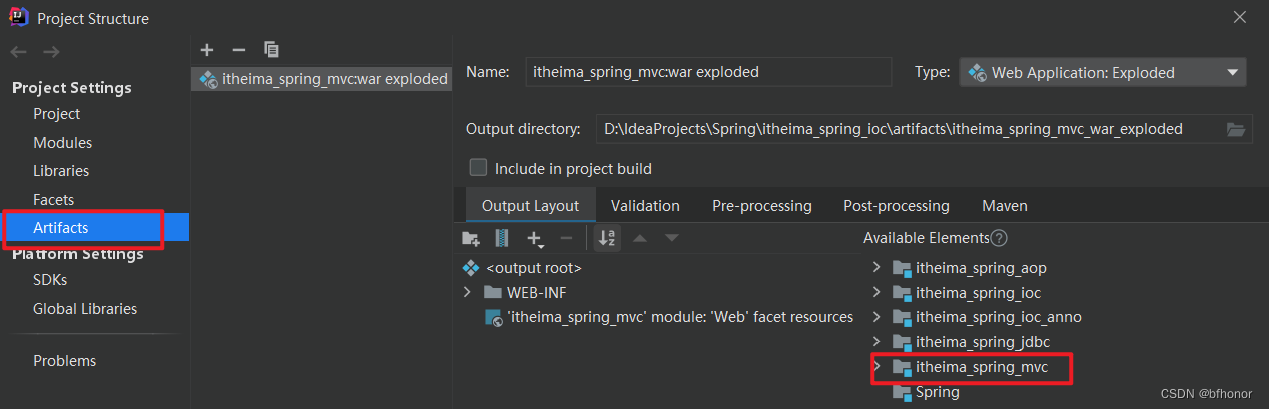
Task: Switch to the Validation tab
Action: pyautogui.click(x=645, y=206)
